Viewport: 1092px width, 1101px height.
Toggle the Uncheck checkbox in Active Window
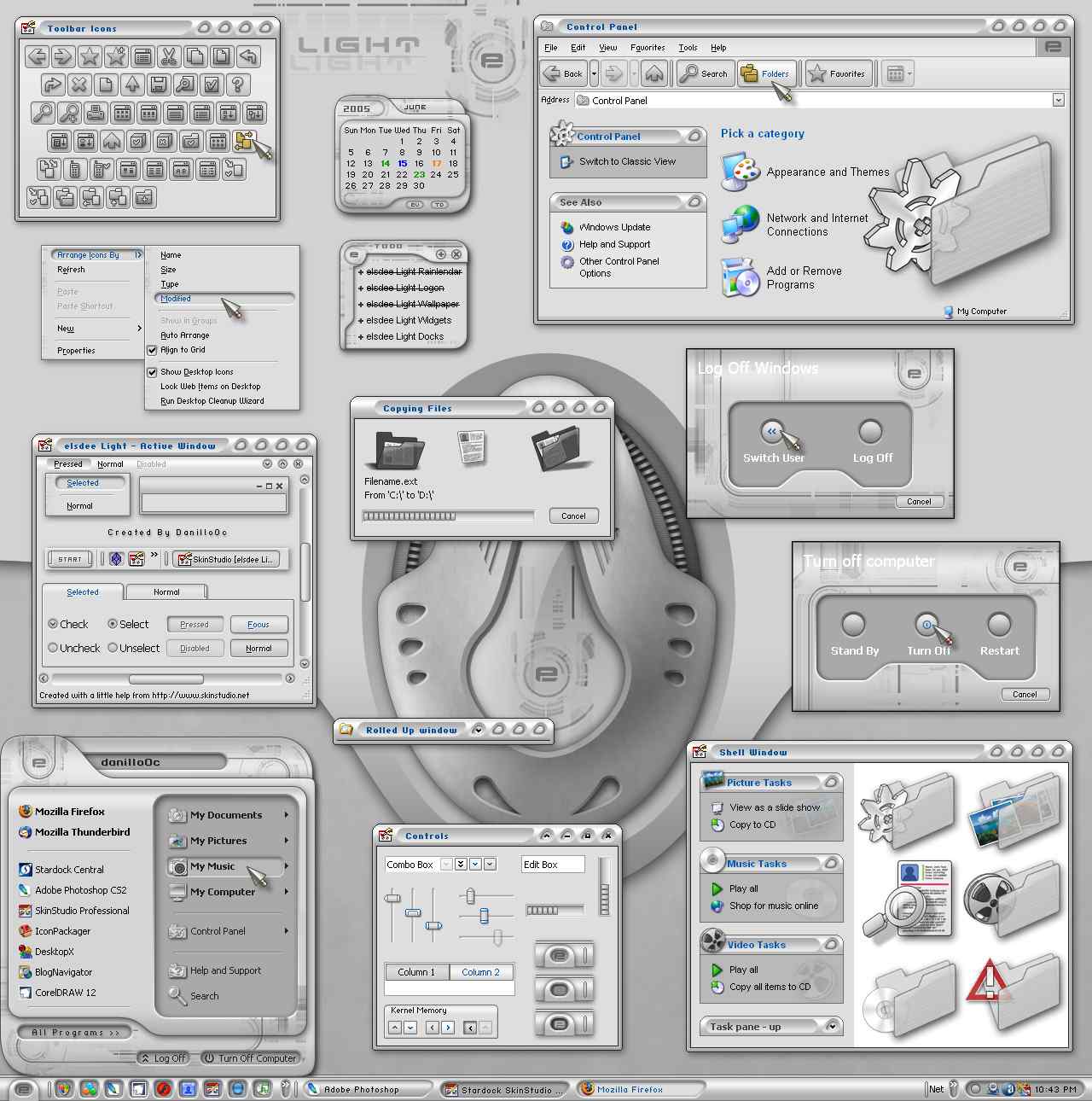(53, 648)
